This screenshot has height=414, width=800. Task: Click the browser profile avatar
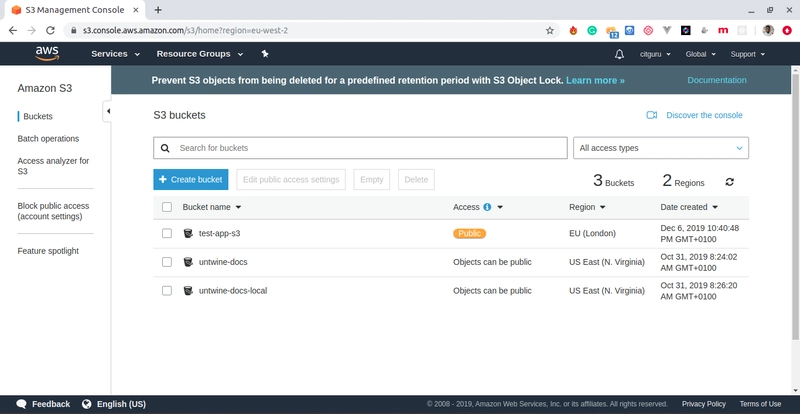click(x=768, y=31)
